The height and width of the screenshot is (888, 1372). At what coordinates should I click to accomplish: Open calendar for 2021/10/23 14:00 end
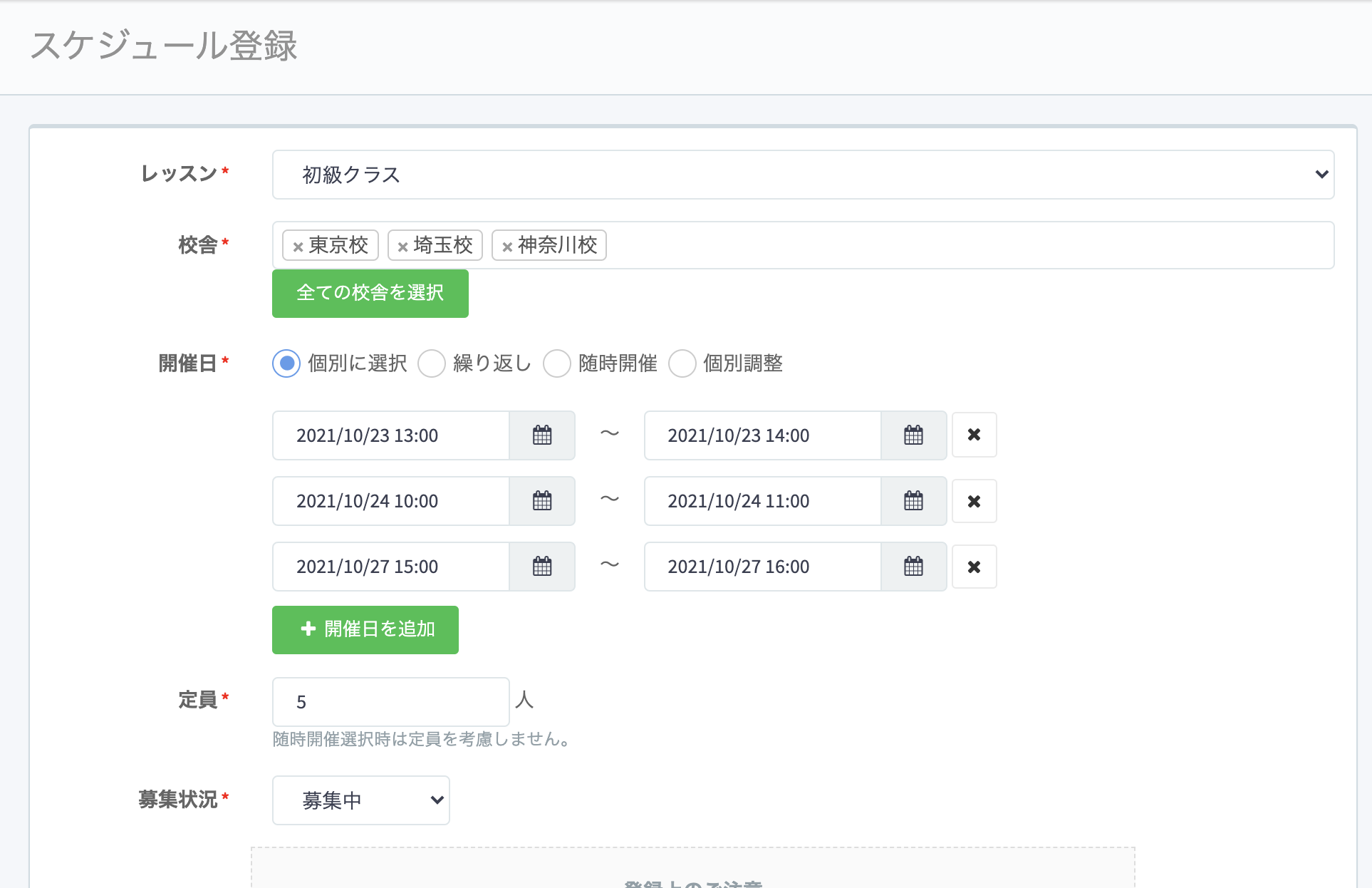913,435
